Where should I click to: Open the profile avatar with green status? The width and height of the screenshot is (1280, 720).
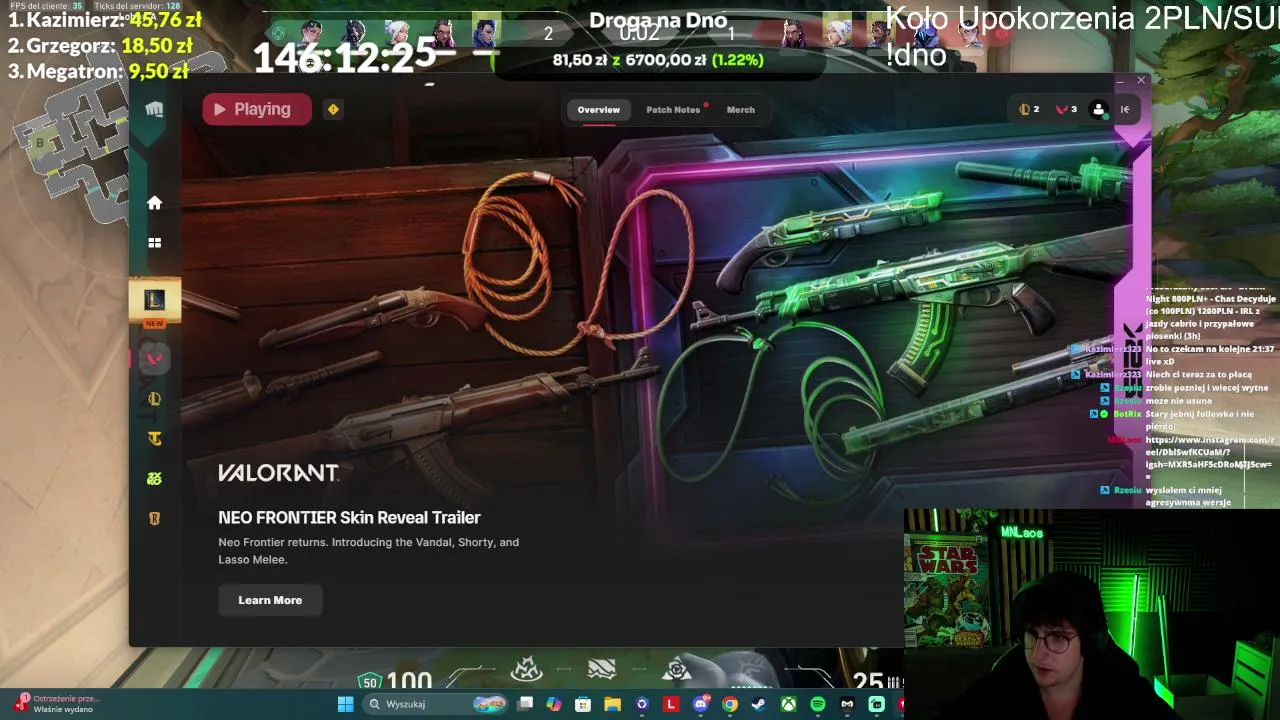pos(1099,110)
